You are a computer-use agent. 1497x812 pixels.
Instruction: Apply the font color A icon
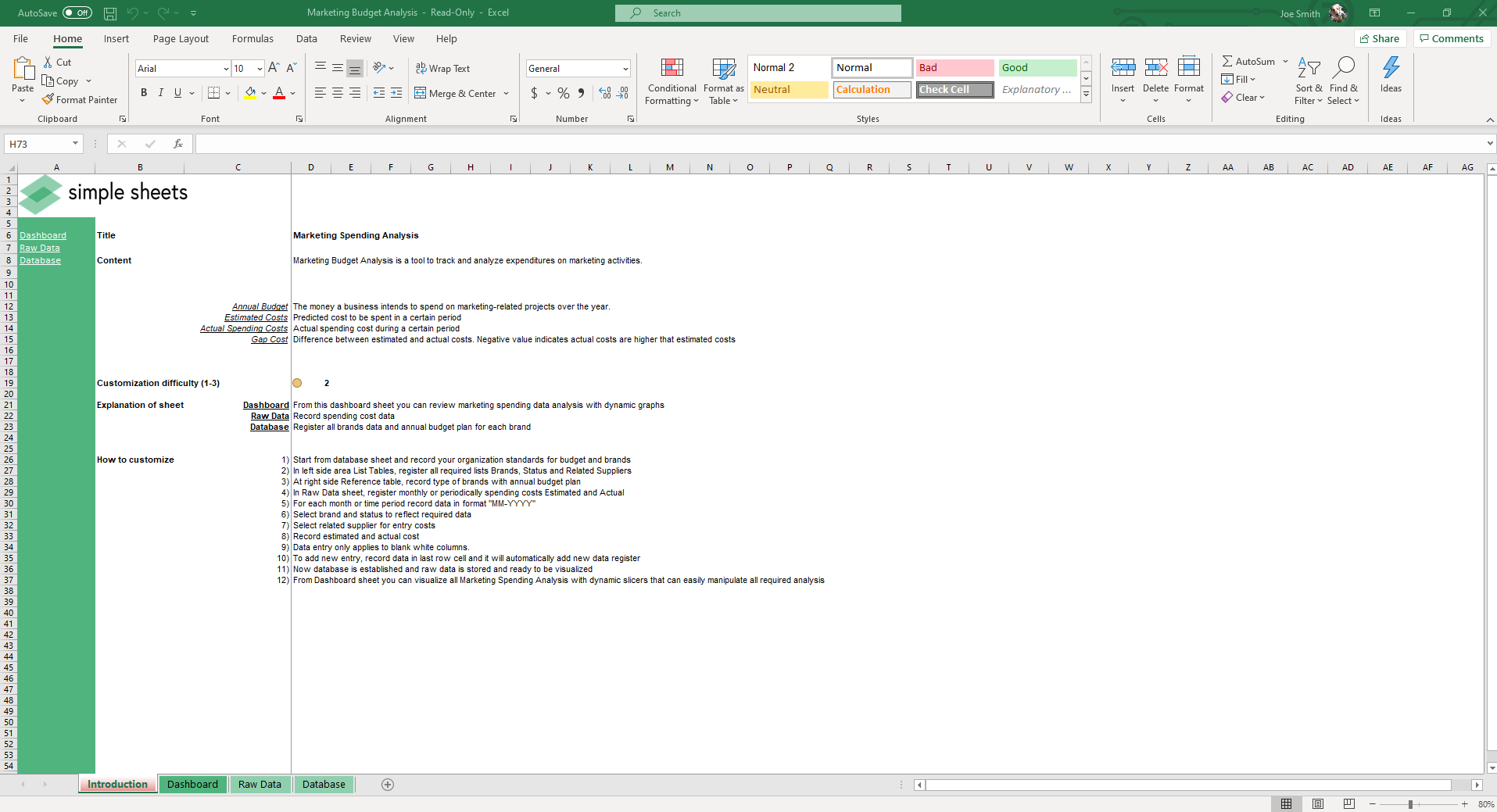tap(279, 93)
